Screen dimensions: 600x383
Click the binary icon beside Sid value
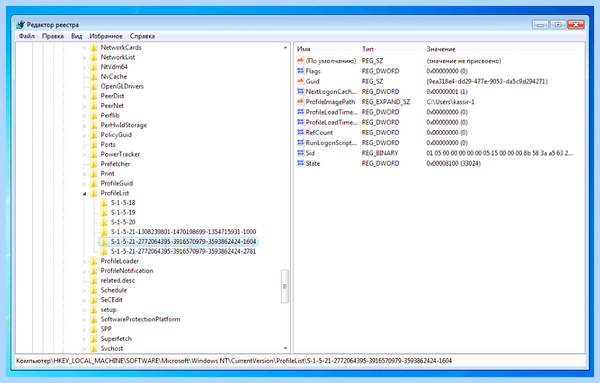tap(300, 153)
